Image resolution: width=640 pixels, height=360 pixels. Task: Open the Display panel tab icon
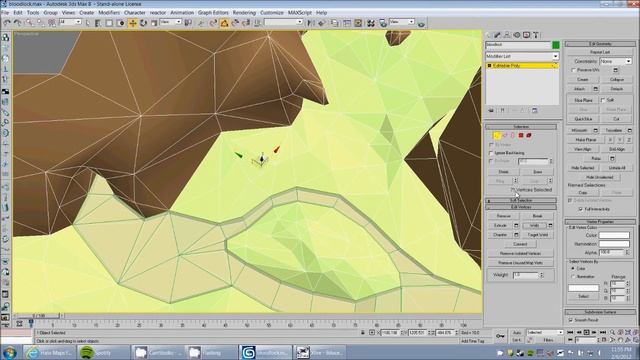tap(527, 35)
